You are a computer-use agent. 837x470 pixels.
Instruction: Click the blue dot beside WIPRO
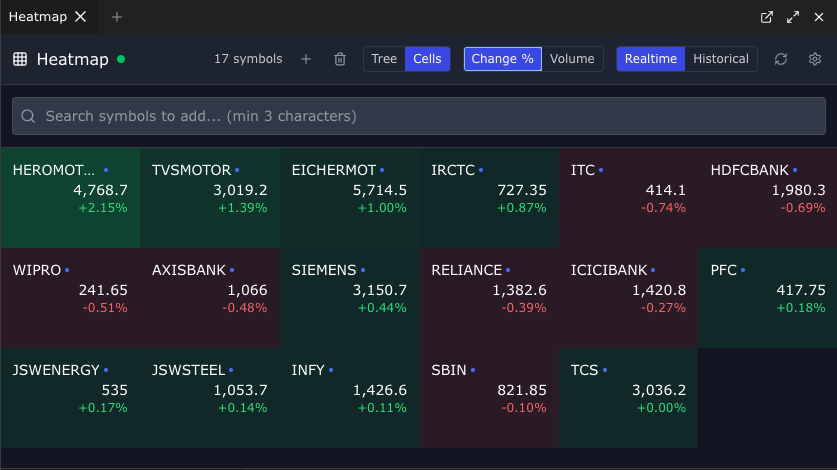tap(67, 270)
